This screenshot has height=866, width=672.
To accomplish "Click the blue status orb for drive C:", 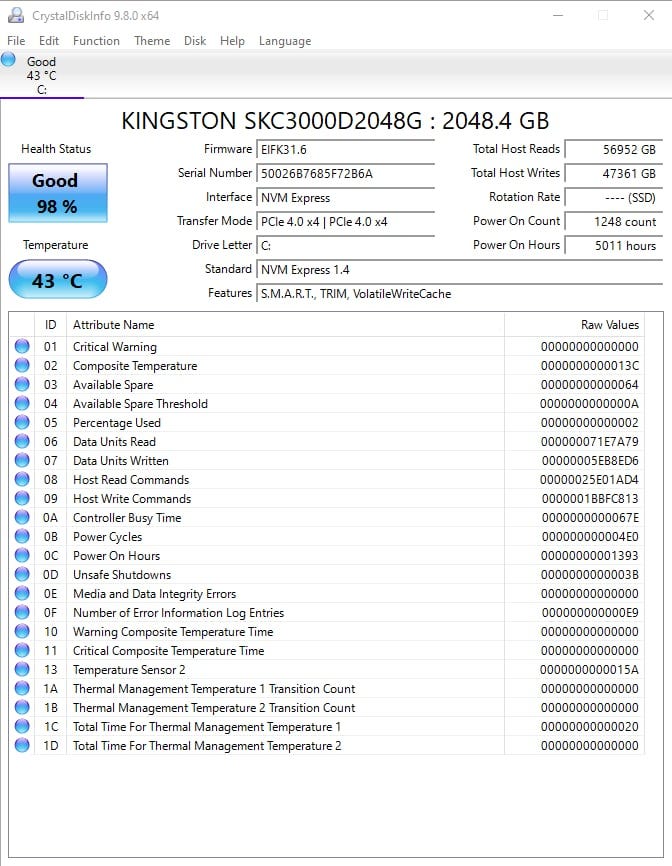I will click(x=8, y=59).
